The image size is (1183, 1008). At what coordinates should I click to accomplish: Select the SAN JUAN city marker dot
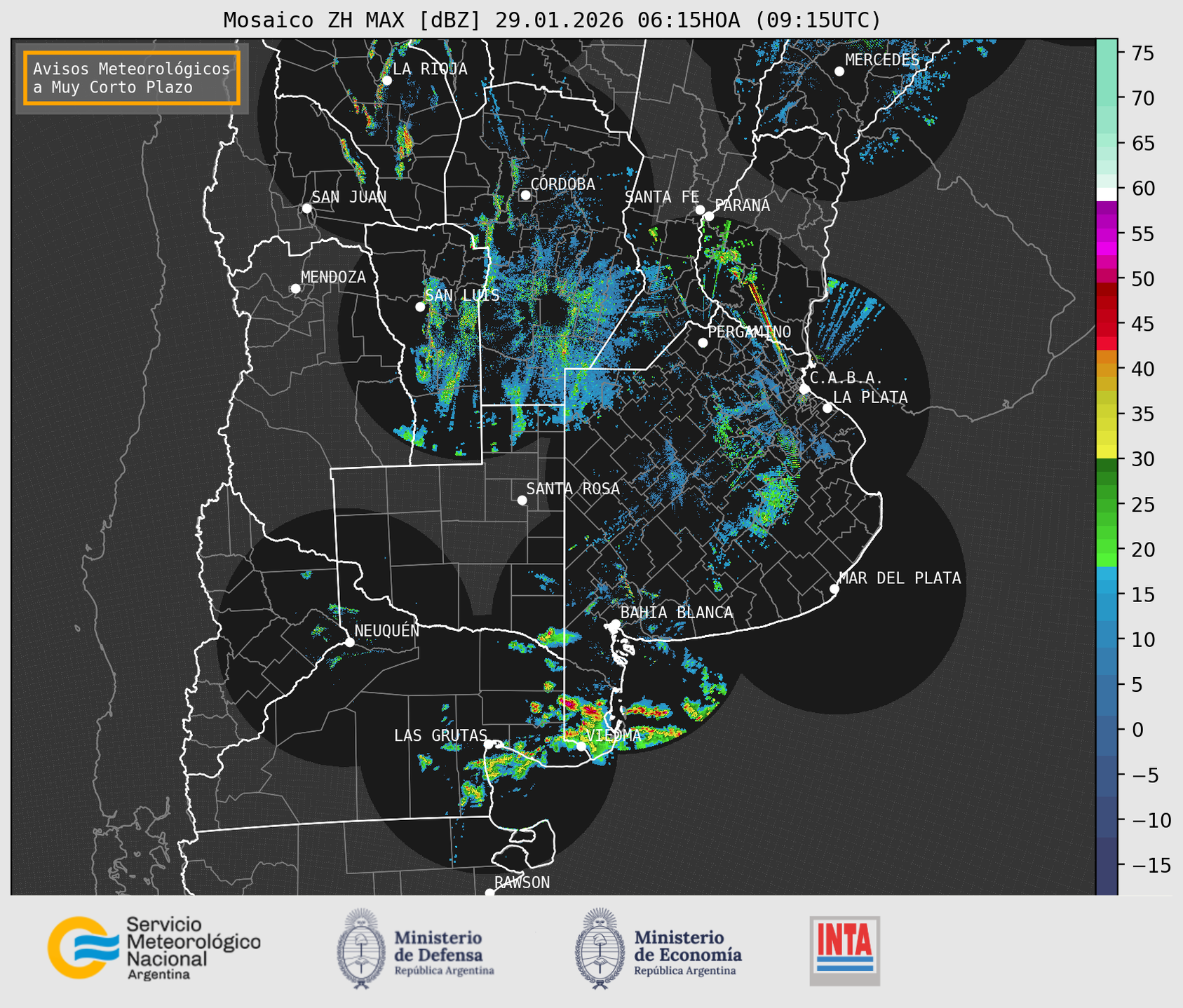pyautogui.click(x=306, y=208)
